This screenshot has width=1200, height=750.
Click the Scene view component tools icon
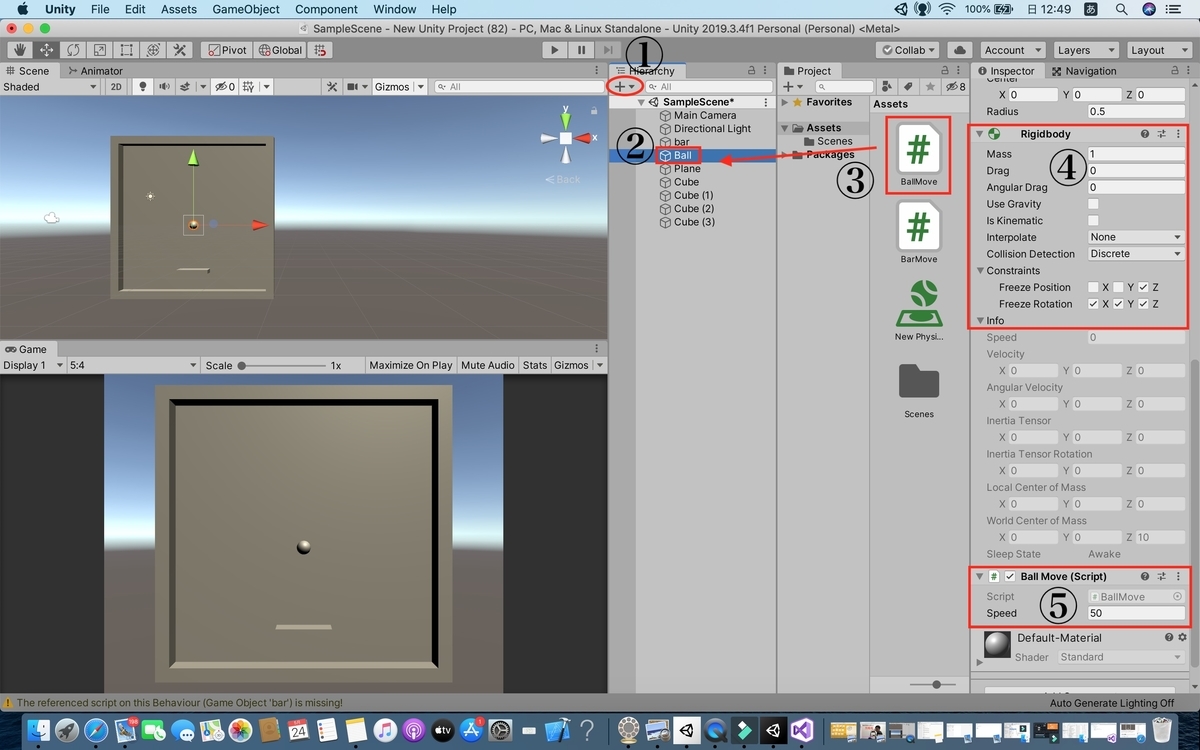(x=332, y=87)
